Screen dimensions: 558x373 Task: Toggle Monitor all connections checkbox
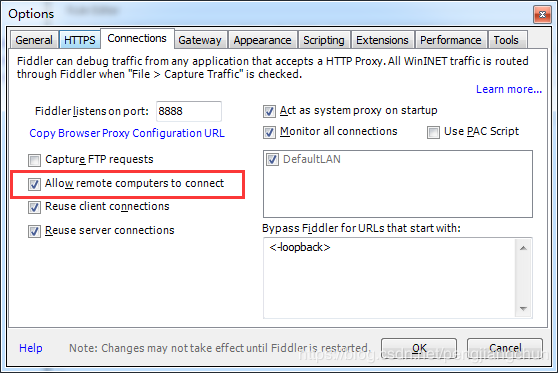point(269,132)
